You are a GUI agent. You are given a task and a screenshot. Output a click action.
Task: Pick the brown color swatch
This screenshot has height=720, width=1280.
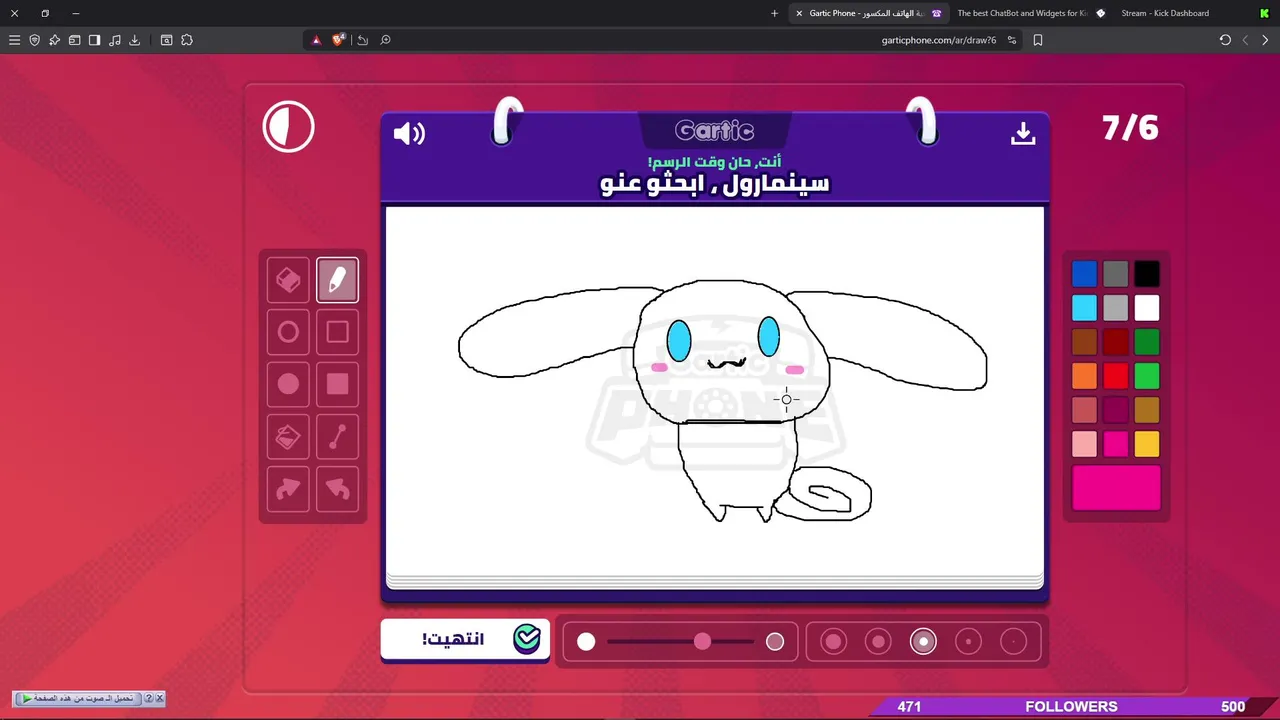point(1084,342)
